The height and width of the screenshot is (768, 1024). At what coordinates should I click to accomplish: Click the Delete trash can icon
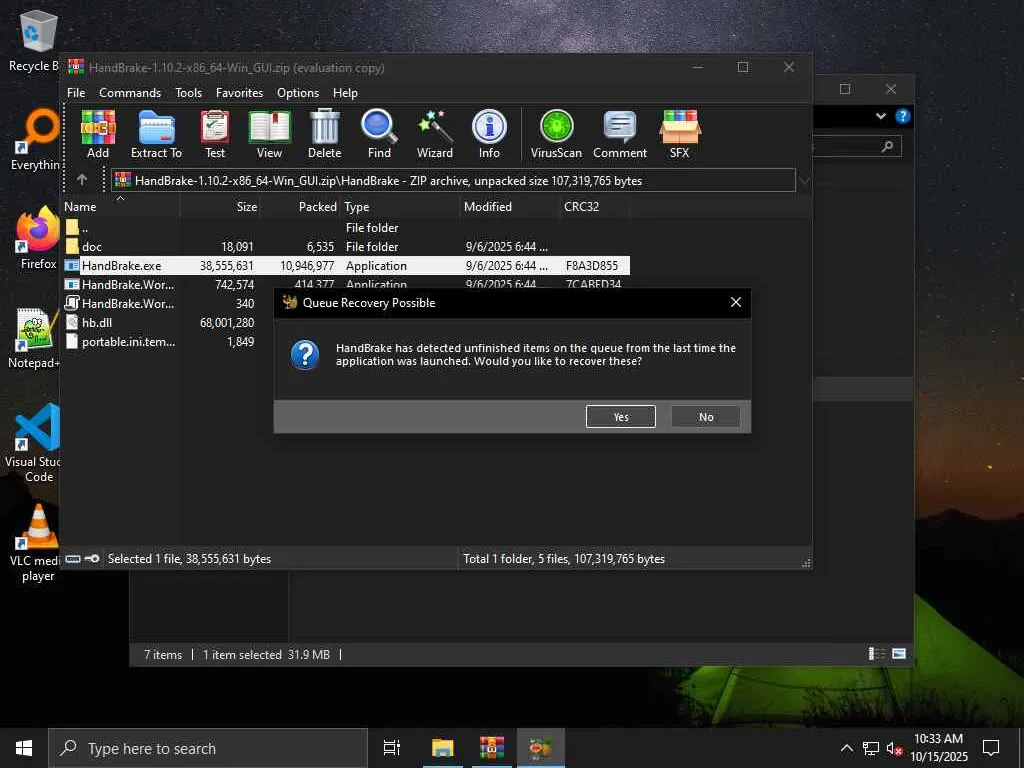click(325, 135)
